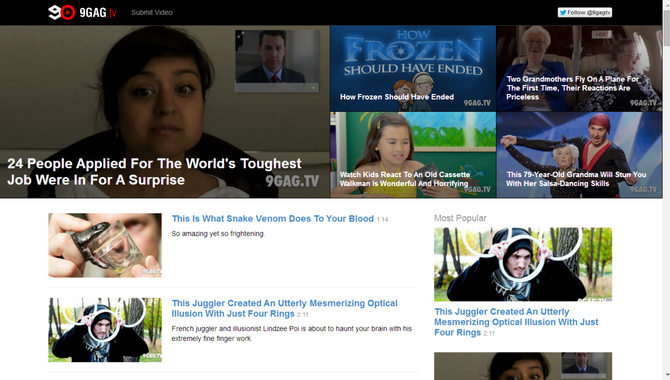Click the Most Popular juggler thumbnail
The image size is (670, 380).
point(523,264)
